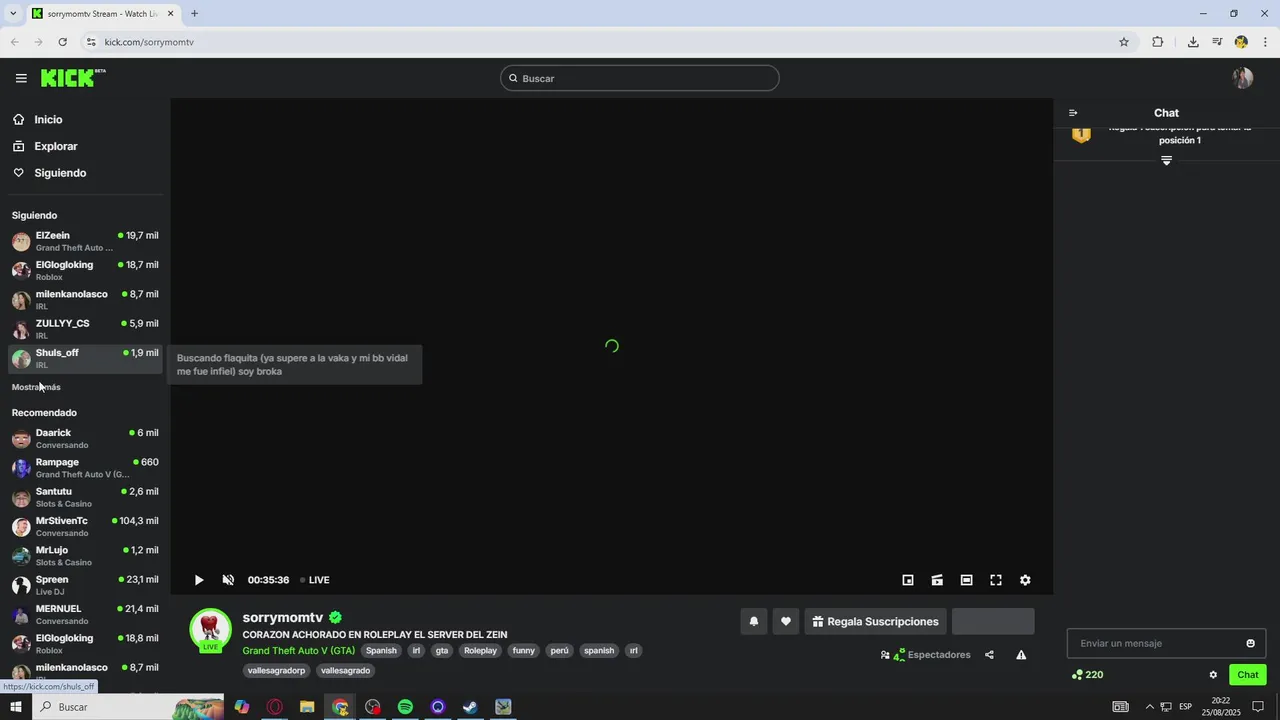Image resolution: width=1280 pixels, height=720 pixels.
Task: Share the stream via share icon
Action: pos(989,655)
